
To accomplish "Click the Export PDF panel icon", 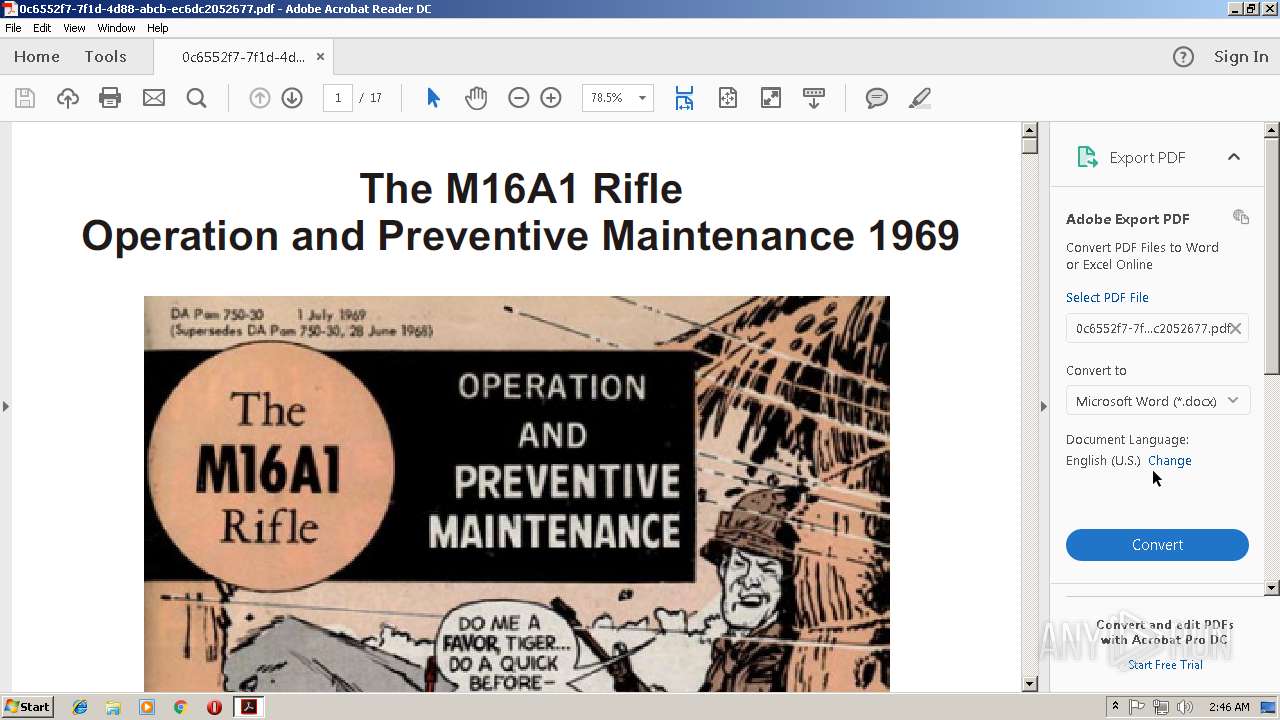I will coord(1086,157).
